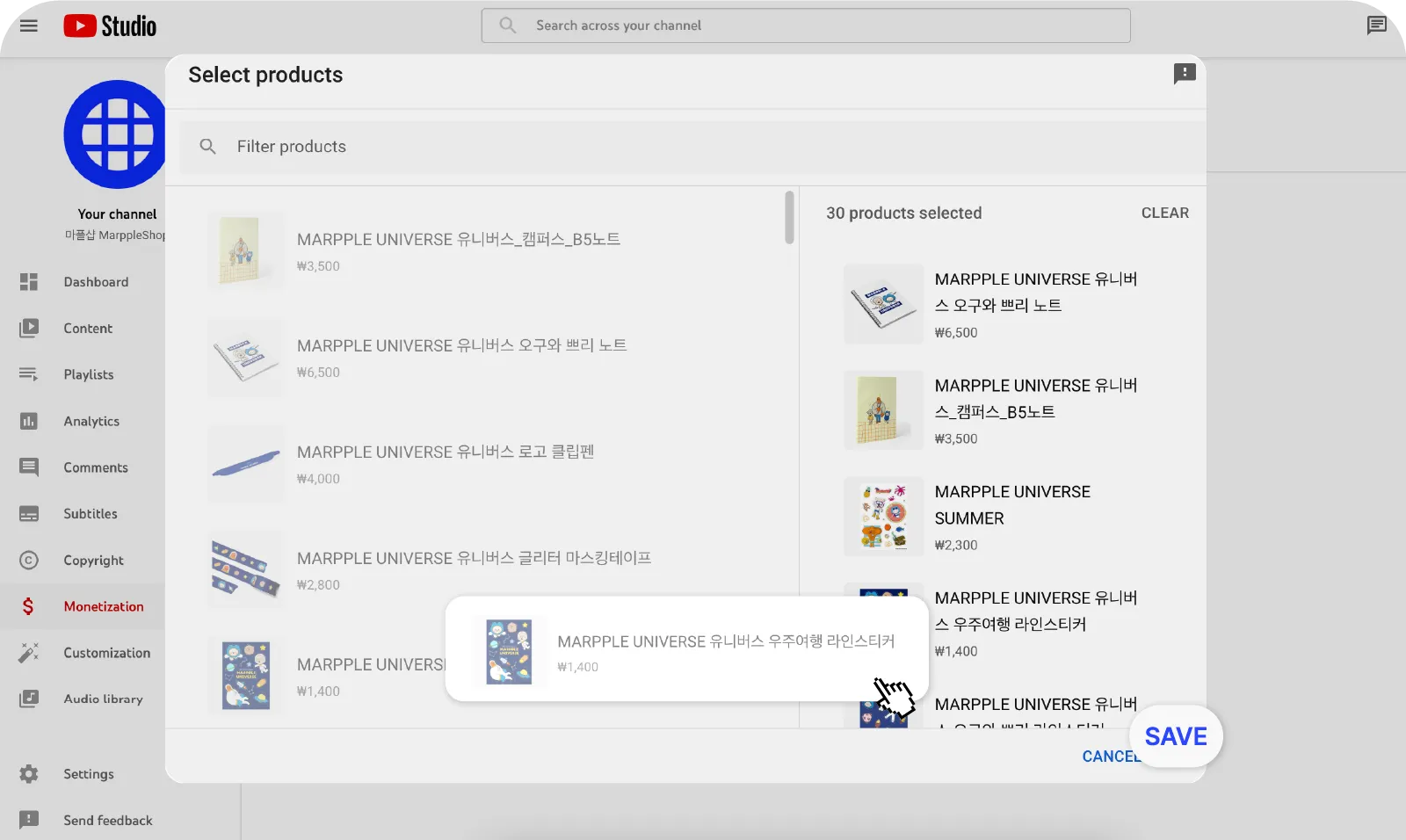Clear all 30 selected products
1406x840 pixels.
tap(1164, 213)
